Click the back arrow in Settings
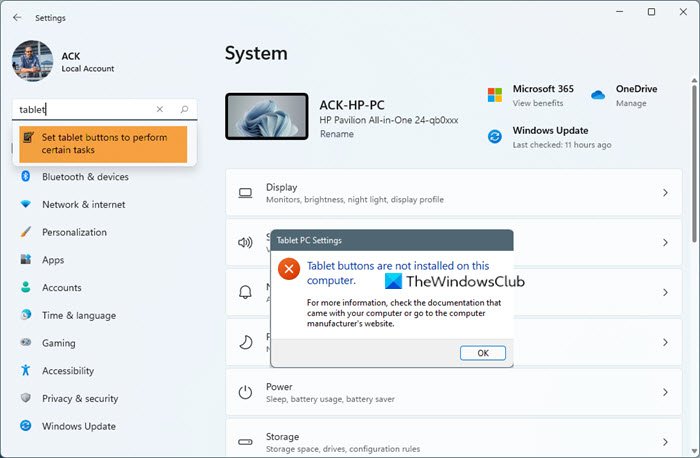Viewport: 700px width, 458px height. tap(17, 17)
